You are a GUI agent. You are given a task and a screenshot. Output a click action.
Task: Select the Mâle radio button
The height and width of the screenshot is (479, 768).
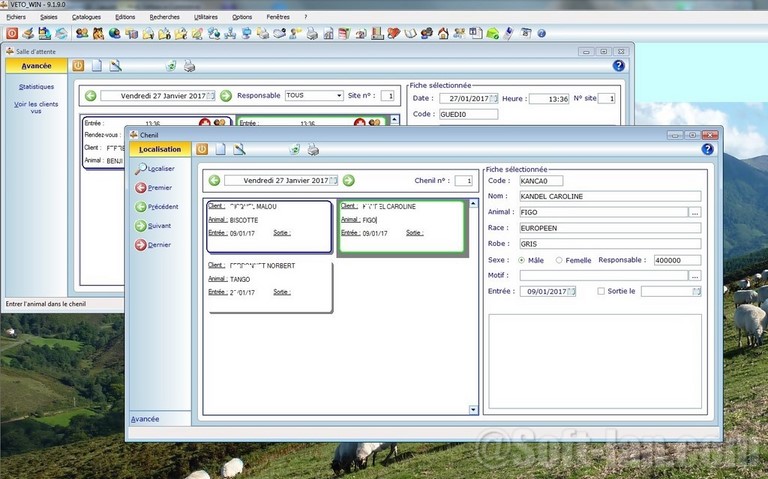(522, 260)
